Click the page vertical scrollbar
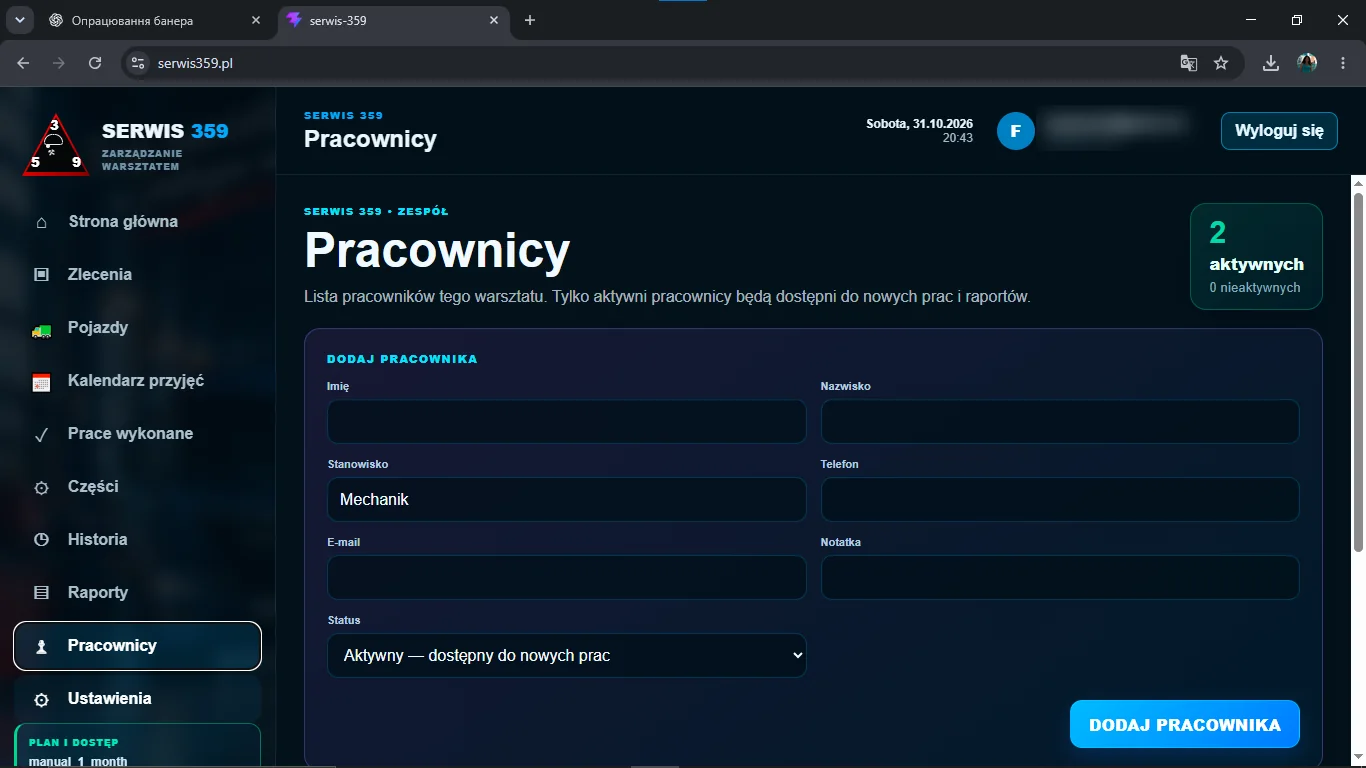This screenshot has width=1366, height=768. tap(1358, 370)
